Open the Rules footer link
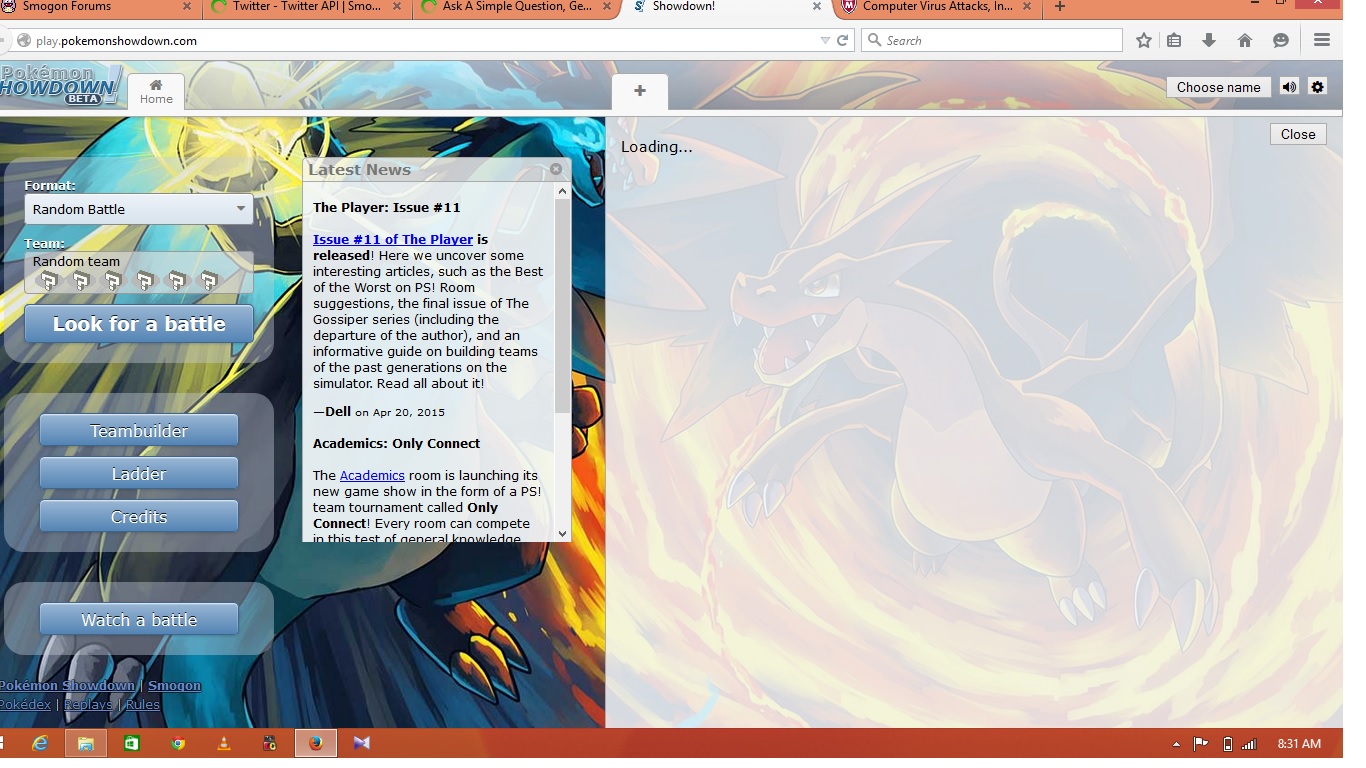1366x768 pixels. [142, 704]
